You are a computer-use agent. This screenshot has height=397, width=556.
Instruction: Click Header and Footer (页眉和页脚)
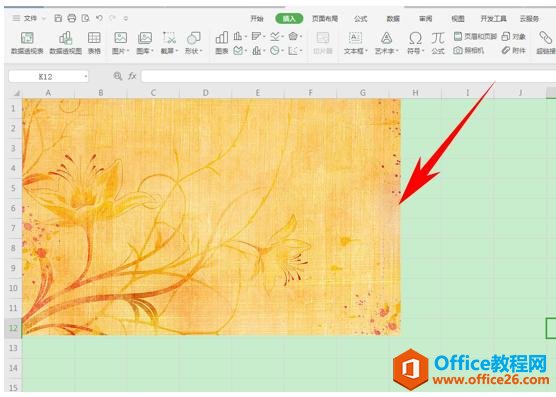(x=475, y=36)
